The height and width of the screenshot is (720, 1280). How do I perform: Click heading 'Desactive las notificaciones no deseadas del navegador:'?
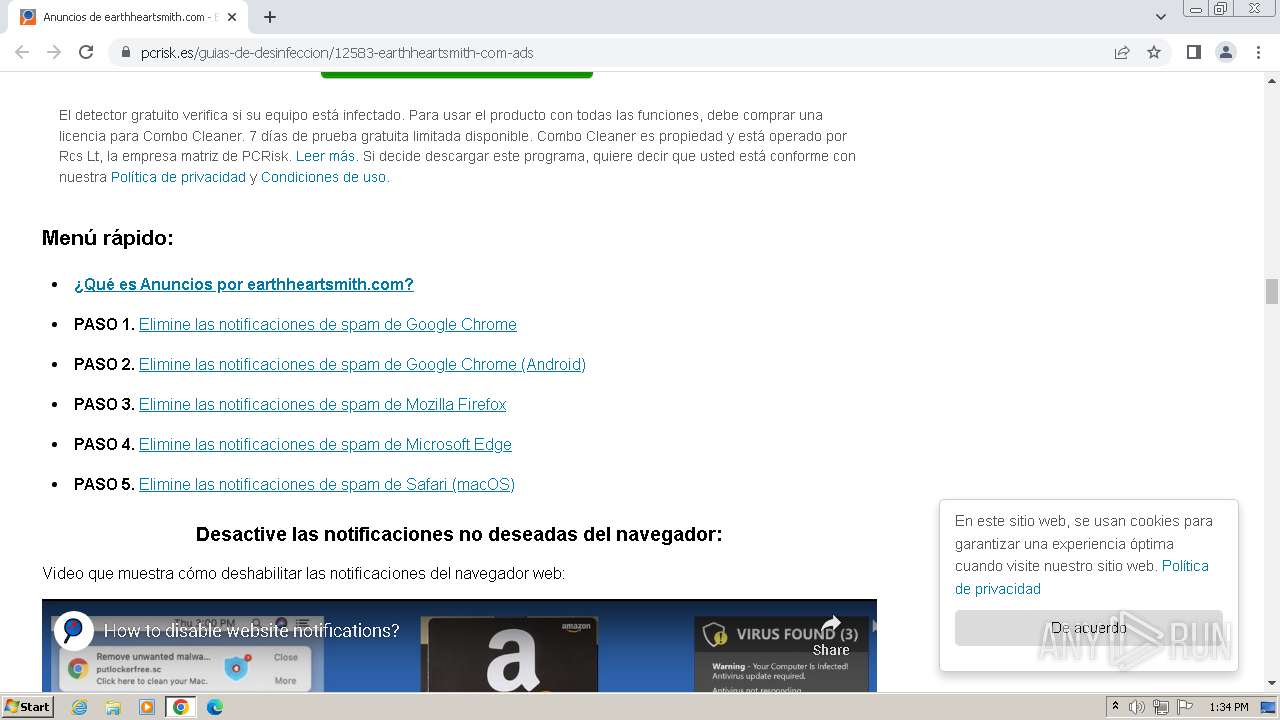point(459,534)
